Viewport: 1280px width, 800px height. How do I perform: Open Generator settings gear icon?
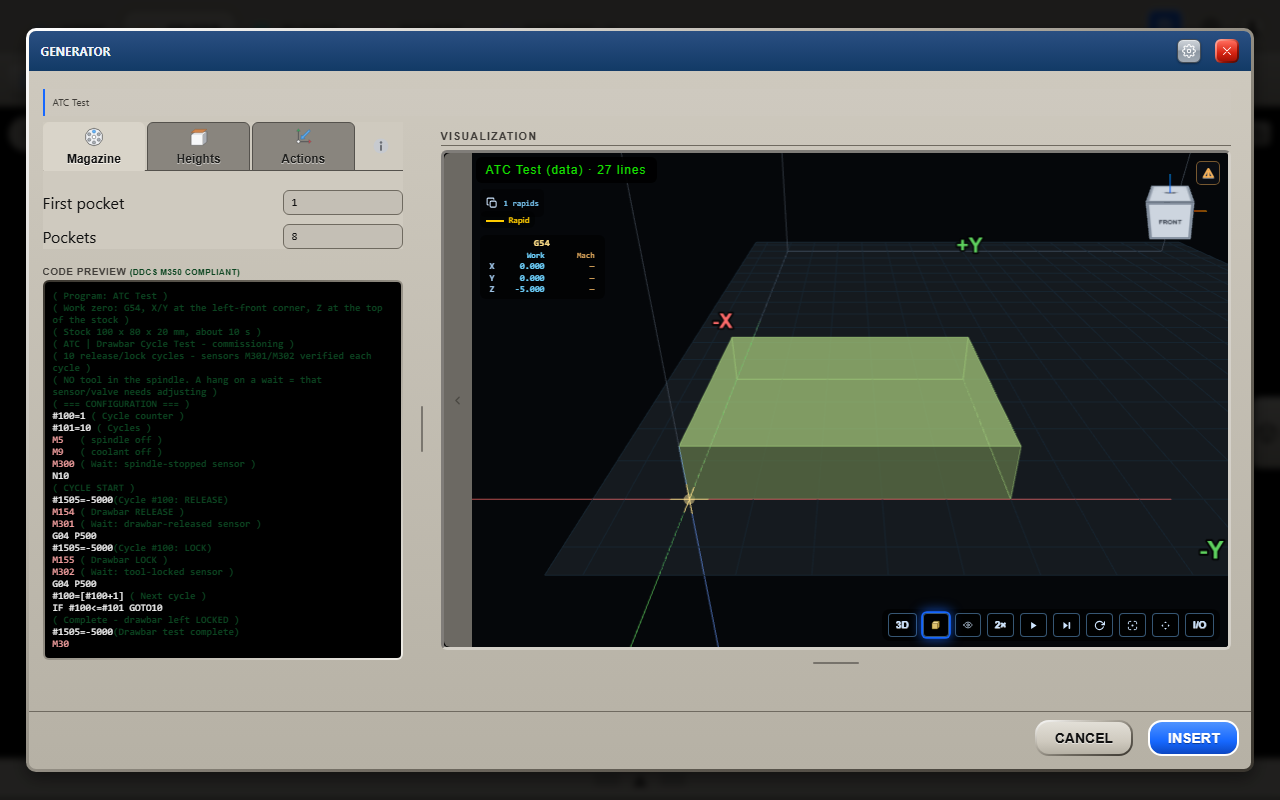1189,51
